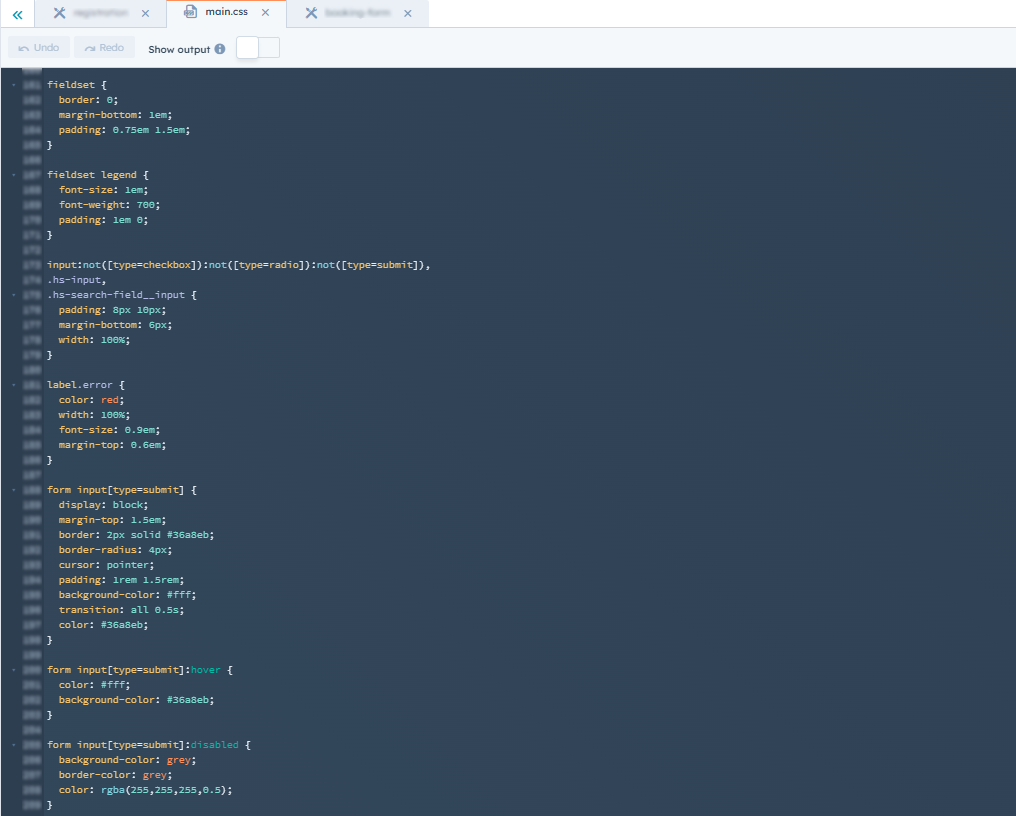Close the blurred tab left of main.css
The width and height of the screenshot is (1016, 816).
(x=145, y=13)
